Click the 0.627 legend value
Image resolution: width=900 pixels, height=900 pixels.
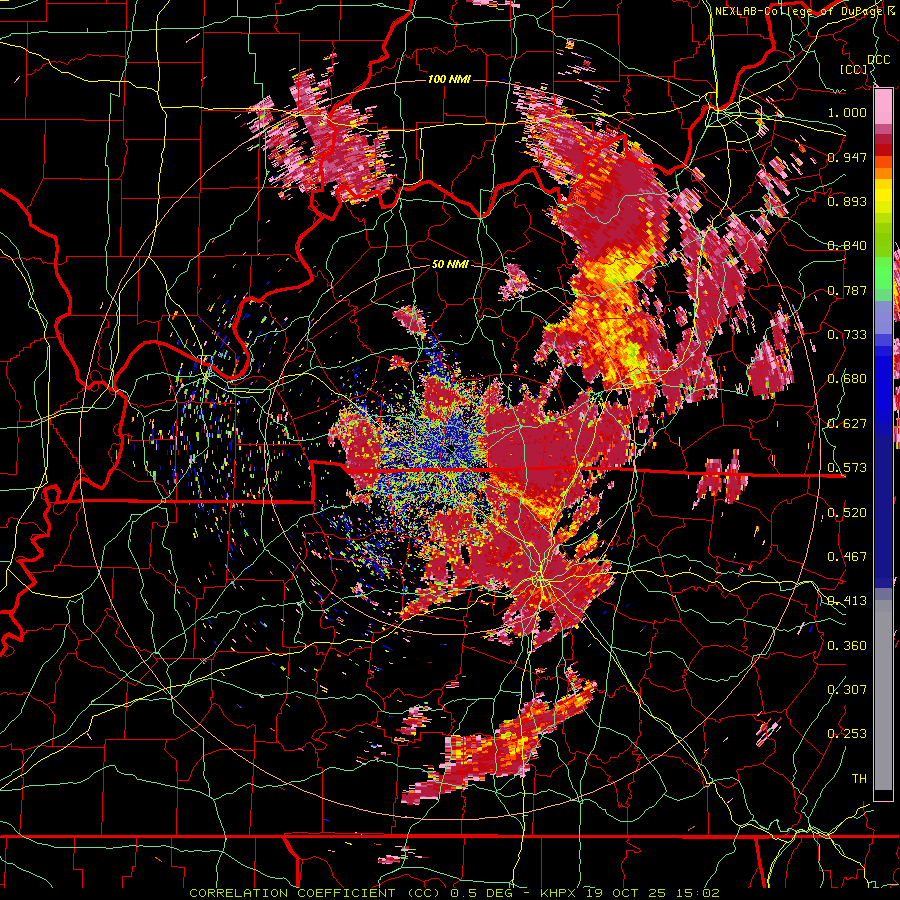click(847, 424)
